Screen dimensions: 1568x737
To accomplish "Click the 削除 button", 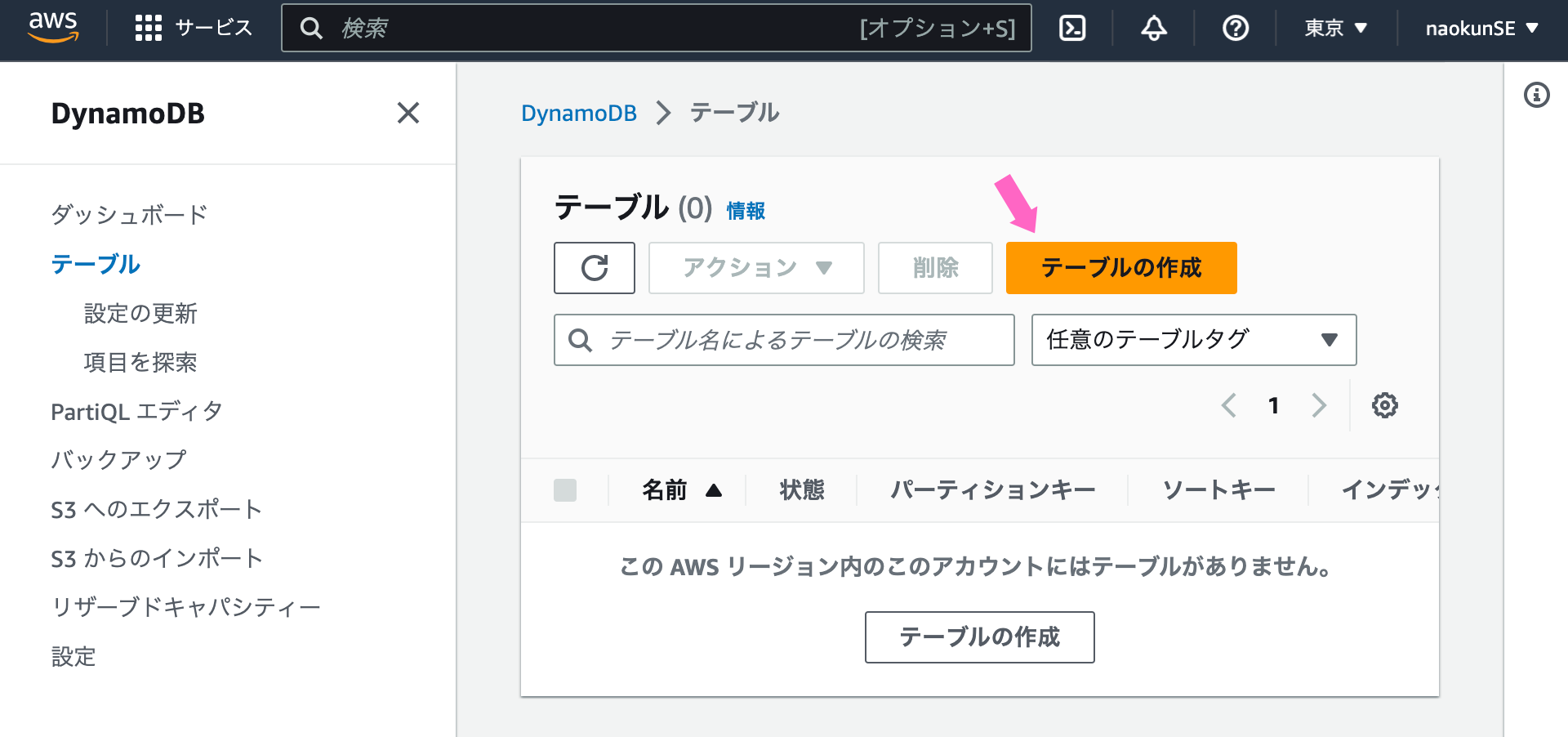I will pyautogui.click(x=935, y=268).
